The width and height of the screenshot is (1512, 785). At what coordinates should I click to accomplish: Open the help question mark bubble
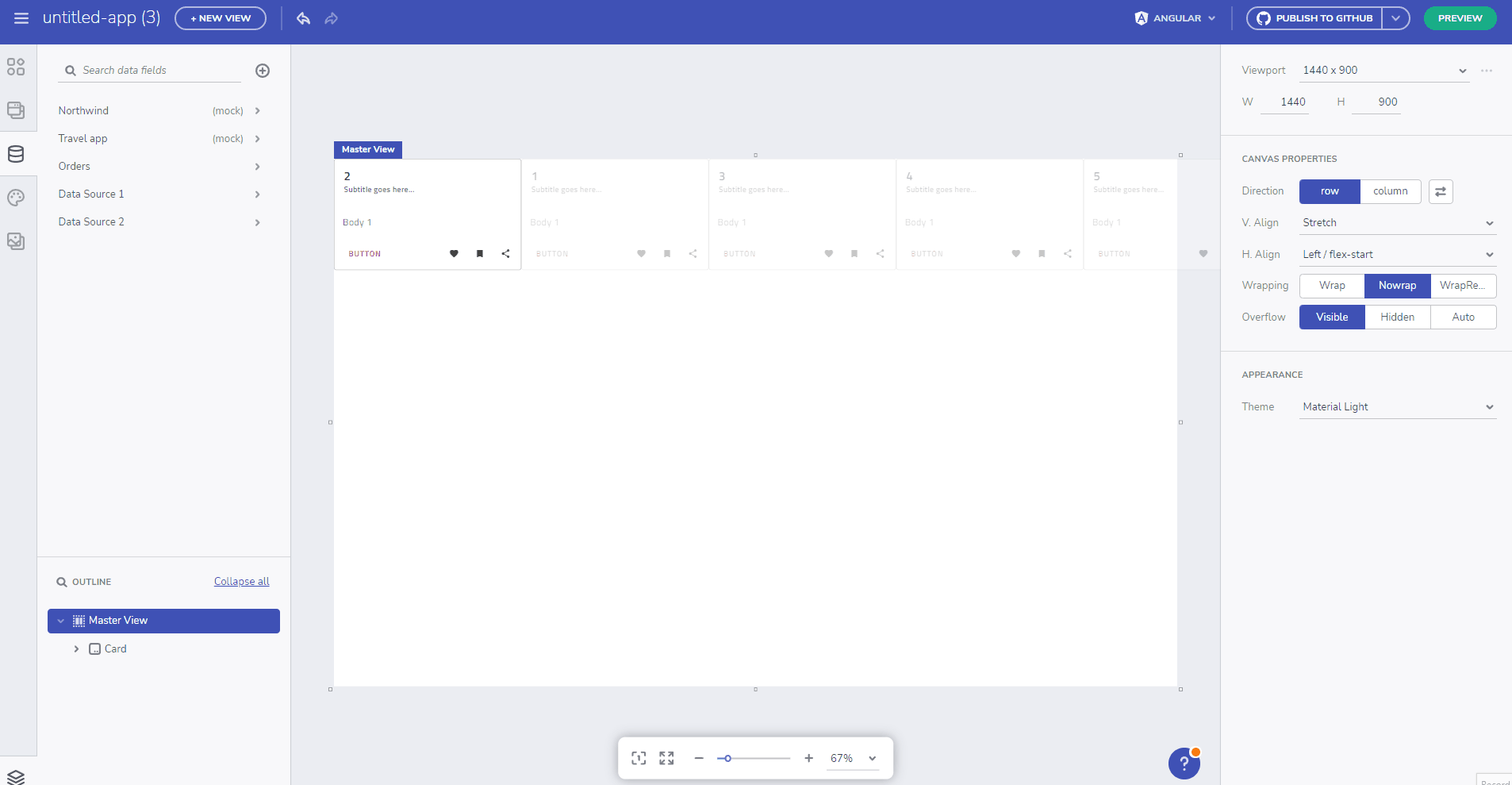click(1184, 764)
